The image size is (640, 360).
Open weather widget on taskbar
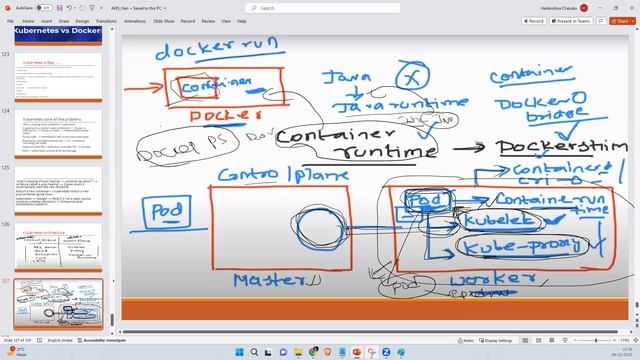click(x=16, y=351)
